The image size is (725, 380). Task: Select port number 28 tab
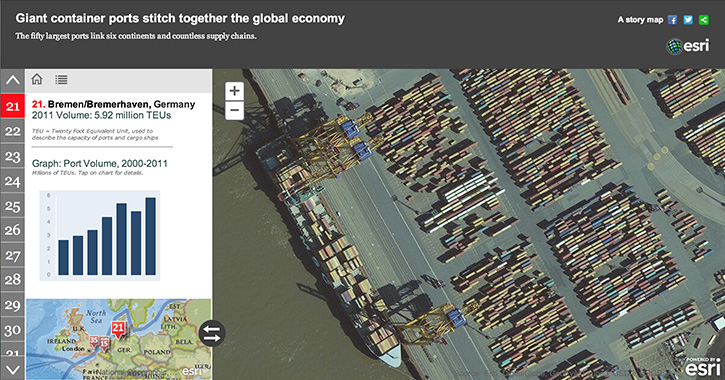[x=12, y=280]
